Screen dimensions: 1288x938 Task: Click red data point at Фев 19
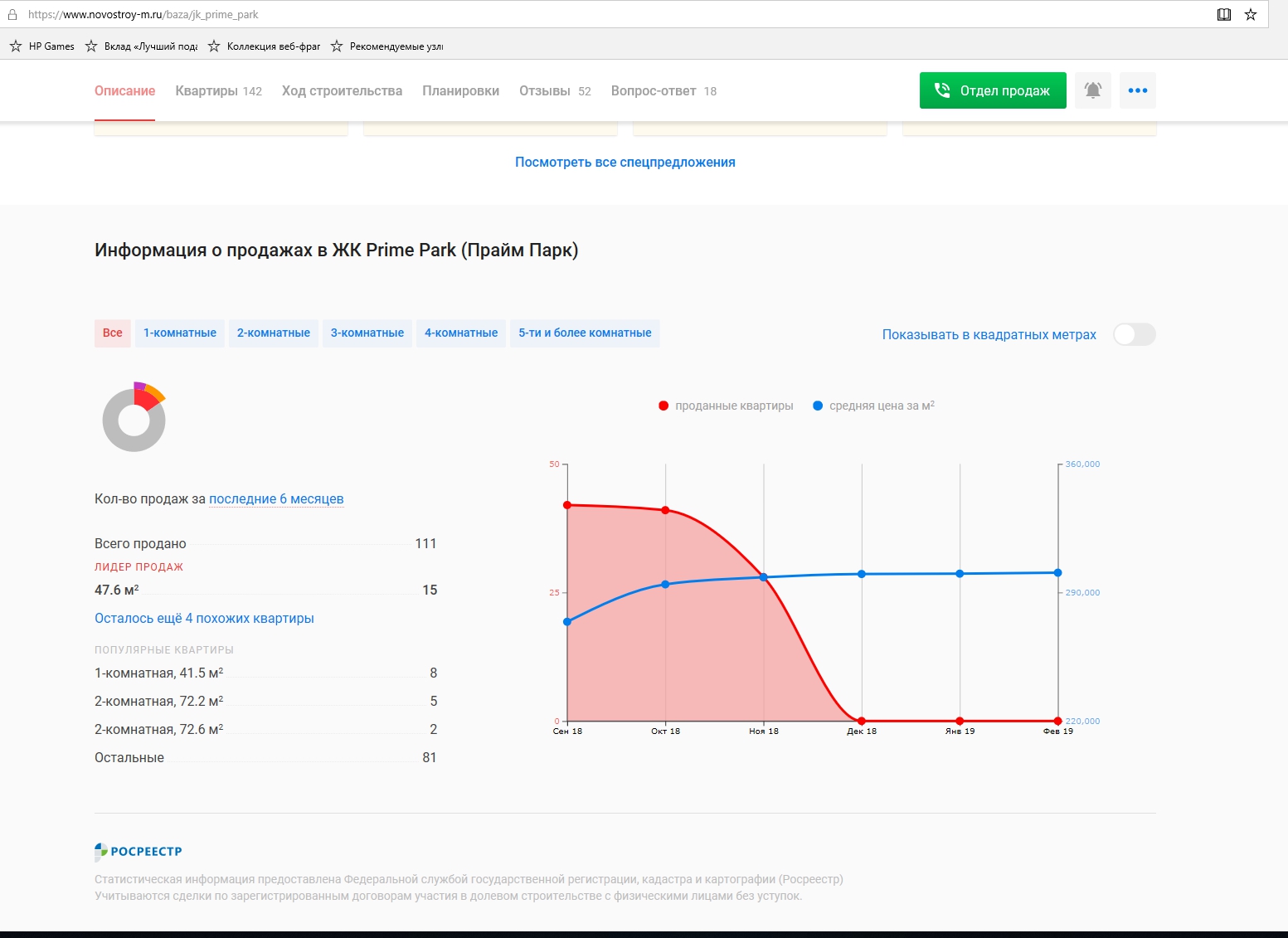click(1058, 721)
